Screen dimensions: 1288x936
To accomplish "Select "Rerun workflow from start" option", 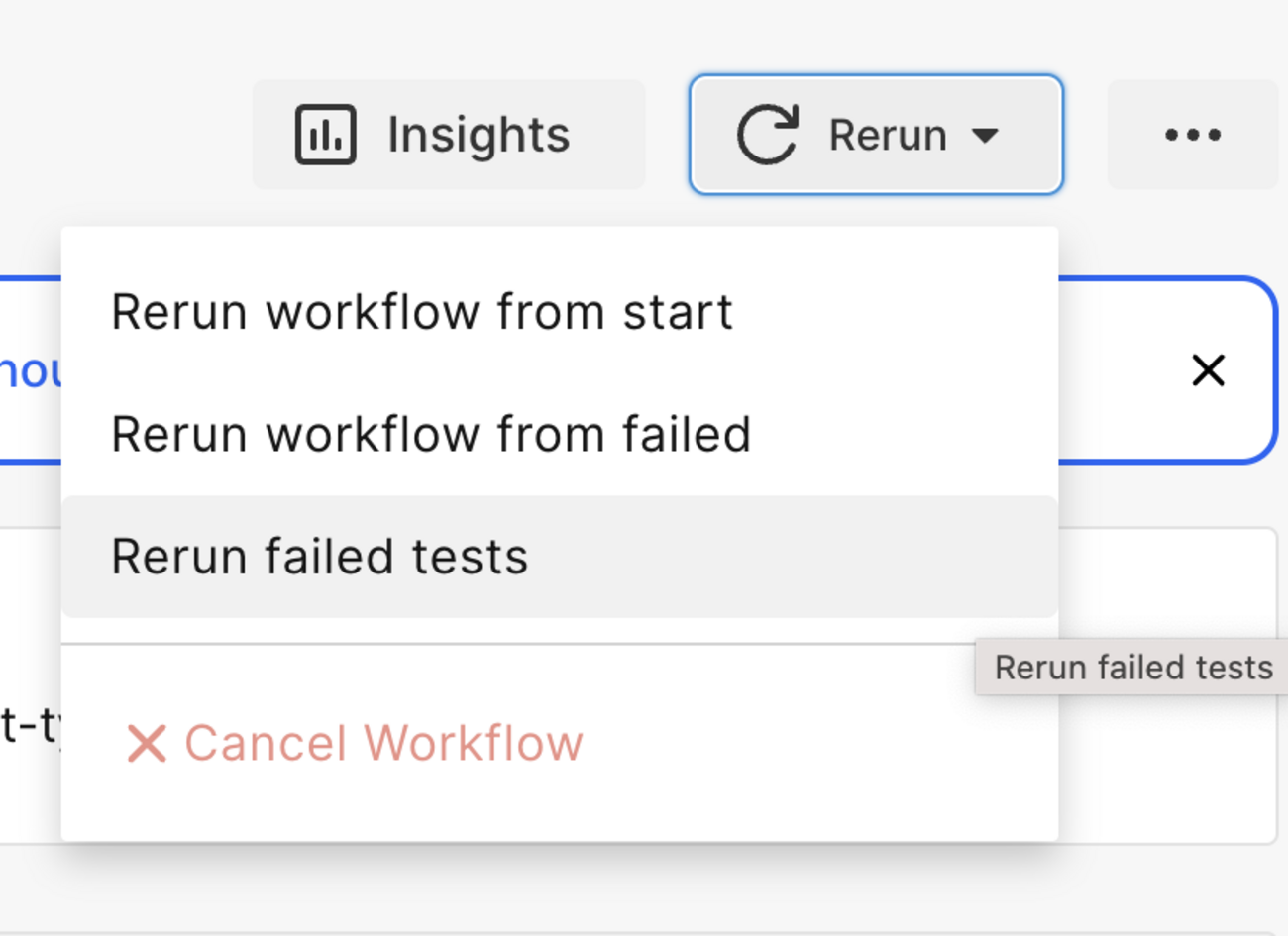I will click(422, 312).
